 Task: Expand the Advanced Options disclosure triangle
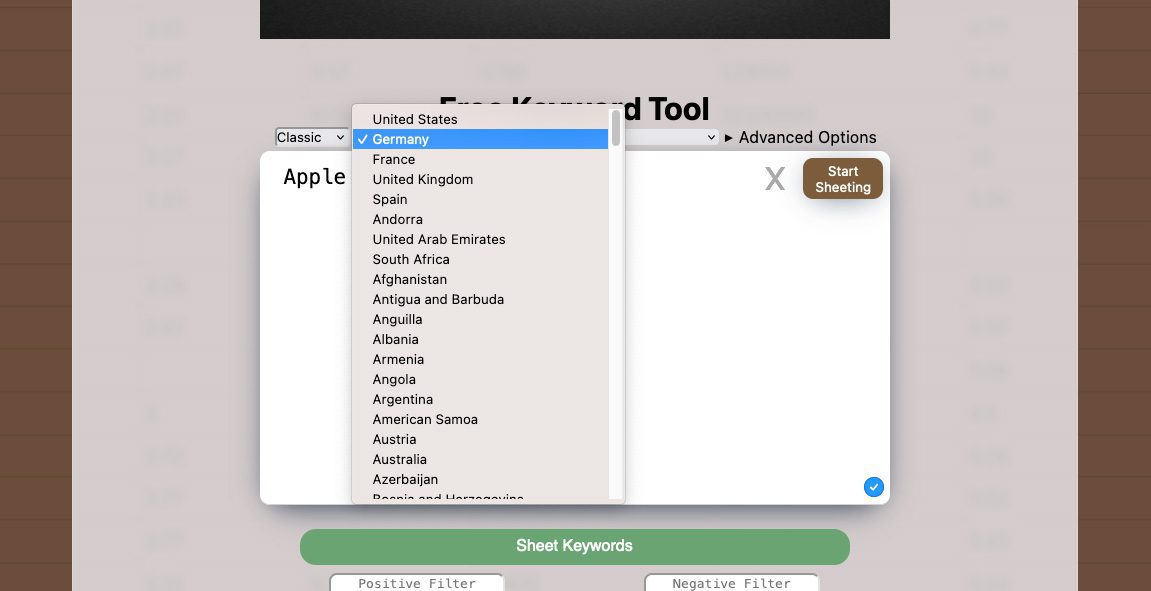pos(729,138)
